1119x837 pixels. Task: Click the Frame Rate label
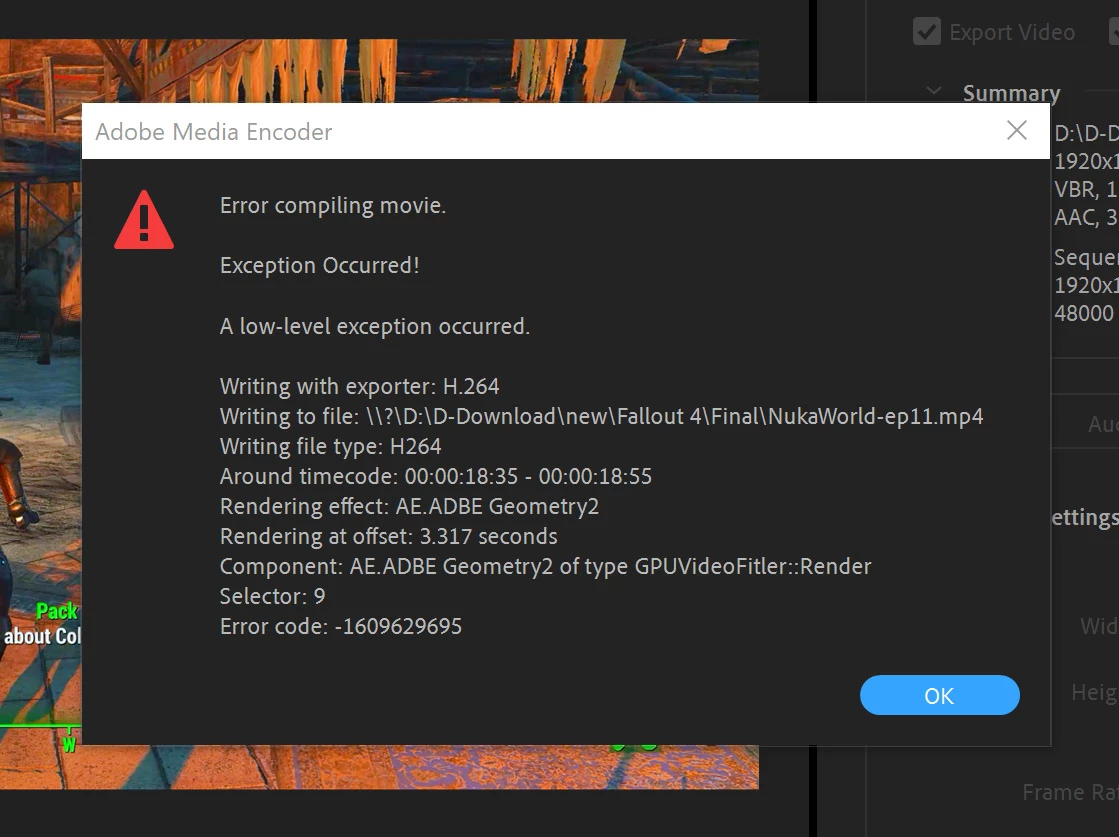click(x=1070, y=792)
